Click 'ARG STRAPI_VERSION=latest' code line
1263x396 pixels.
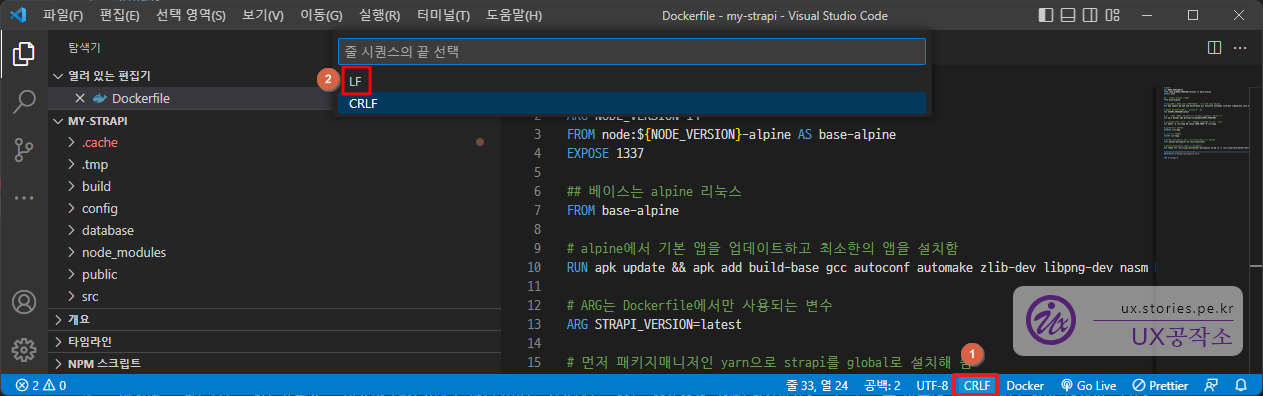point(654,325)
